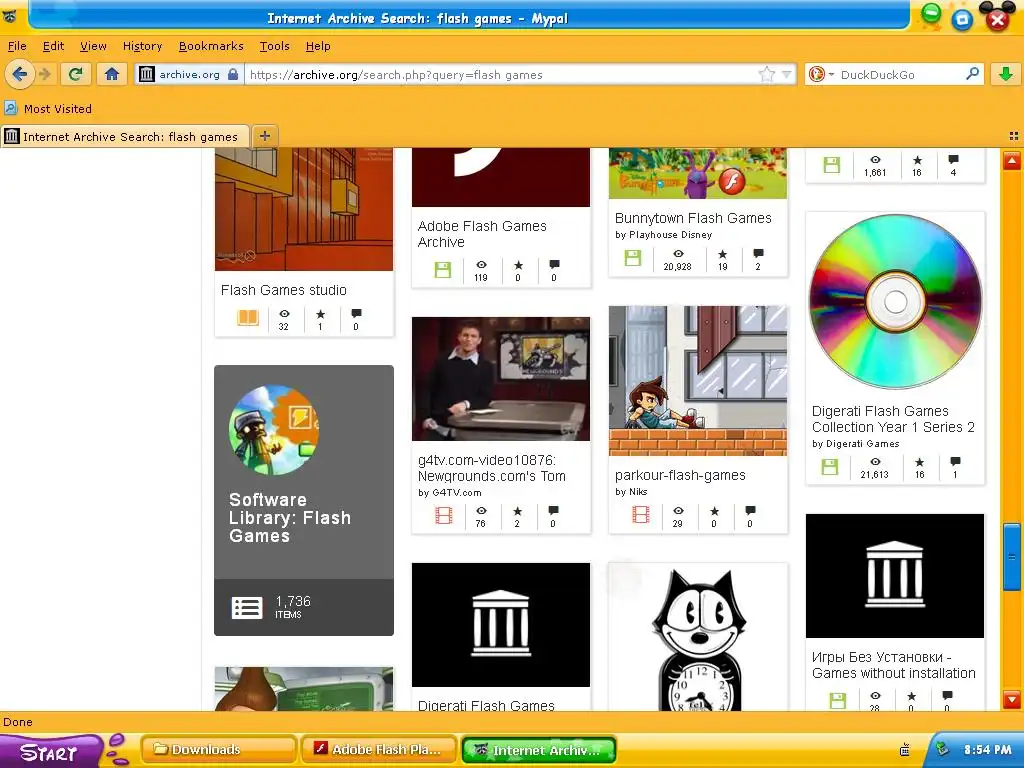Image resolution: width=1024 pixels, height=768 pixels.
Task: Click the texts book icon under Flash Games studio
Action: coord(248,318)
